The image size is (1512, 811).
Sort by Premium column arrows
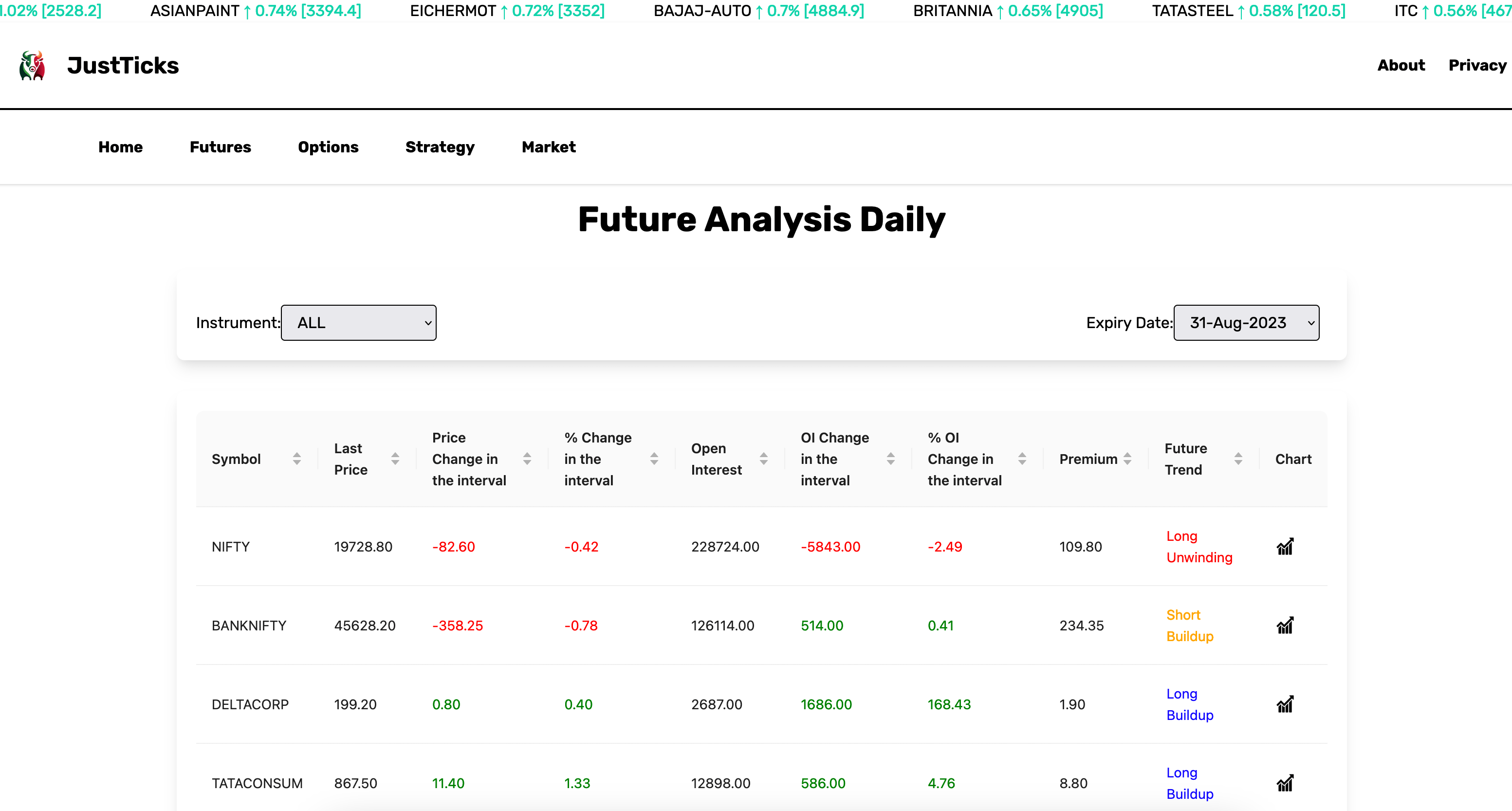(x=1127, y=459)
